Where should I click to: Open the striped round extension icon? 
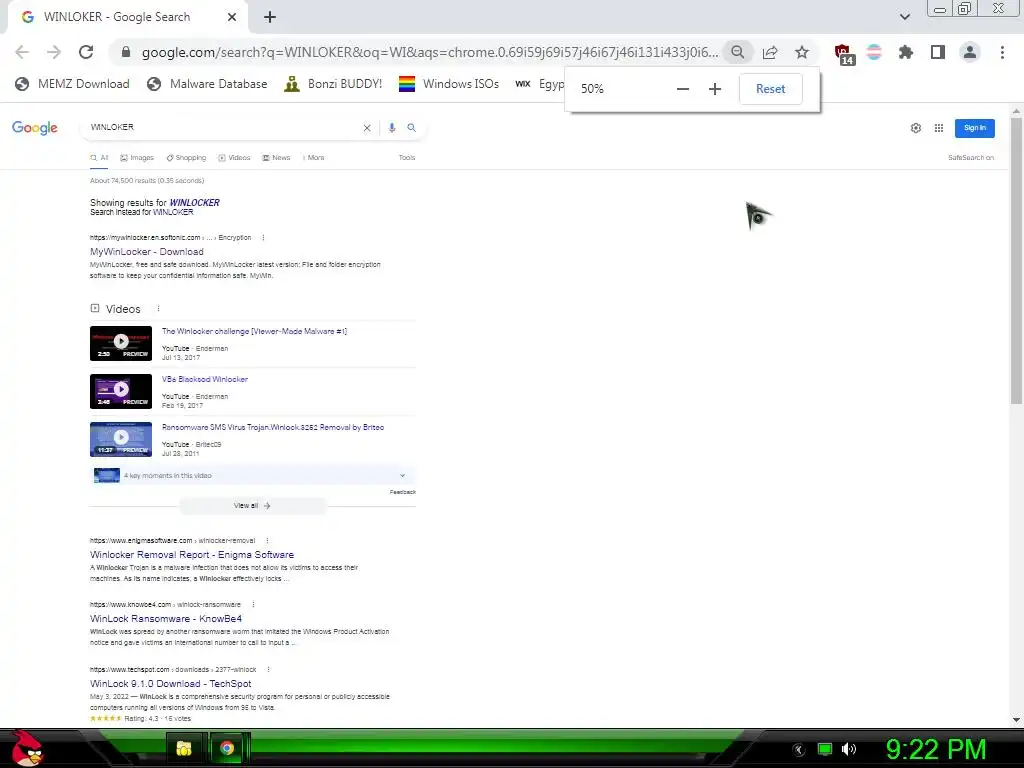pyautogui.click(x=874, y=52)
